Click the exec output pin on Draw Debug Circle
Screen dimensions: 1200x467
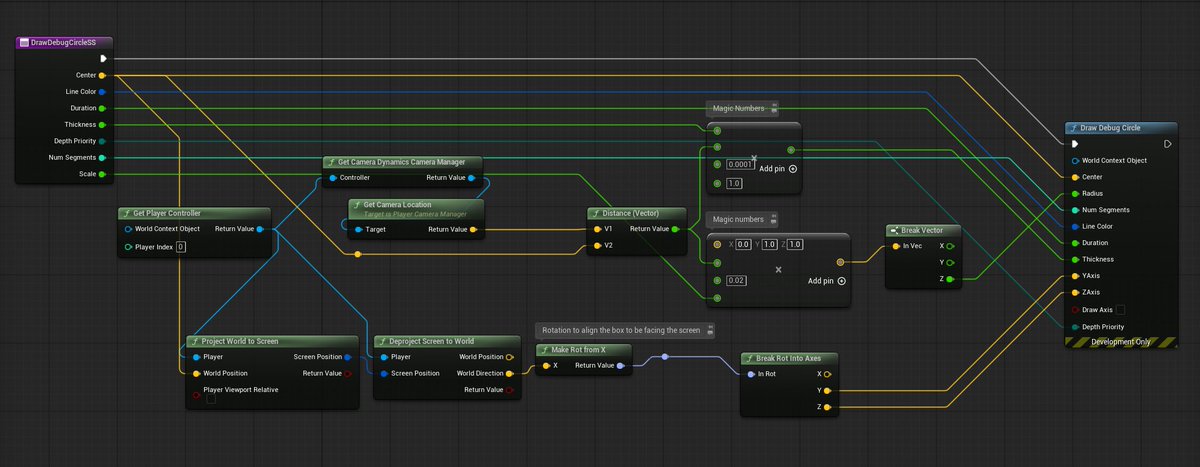click(x=1167, y=144)
